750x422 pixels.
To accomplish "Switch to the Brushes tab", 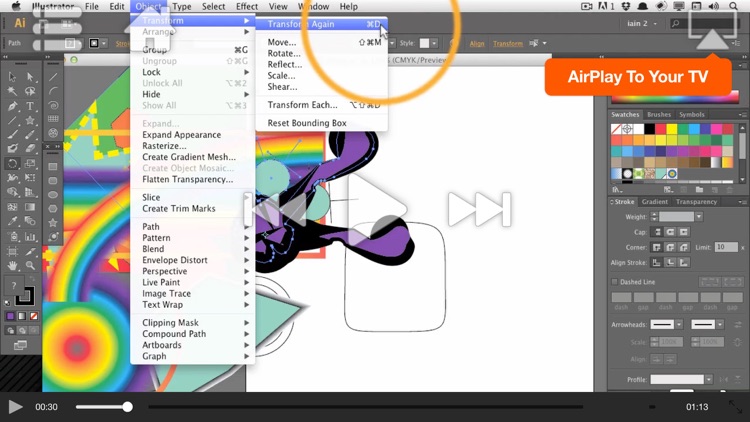I will click(x=659, y=114).
